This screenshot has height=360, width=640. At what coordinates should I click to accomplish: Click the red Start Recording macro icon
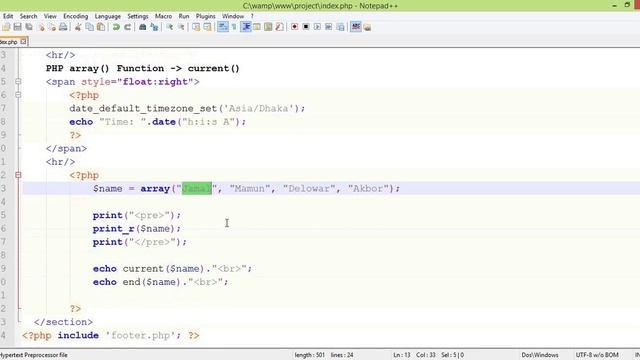294,27
